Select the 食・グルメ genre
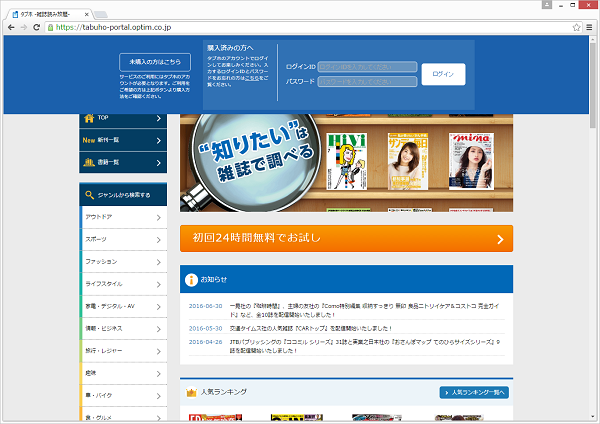The width and height of the screenshot is (600, 424). tap(123, 415)
